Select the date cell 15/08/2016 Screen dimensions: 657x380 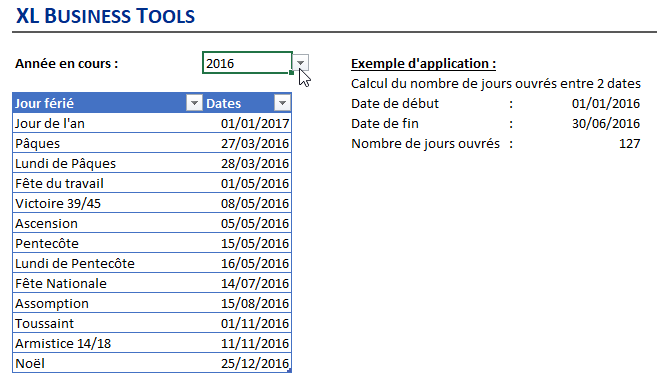(x=247, y=303)
